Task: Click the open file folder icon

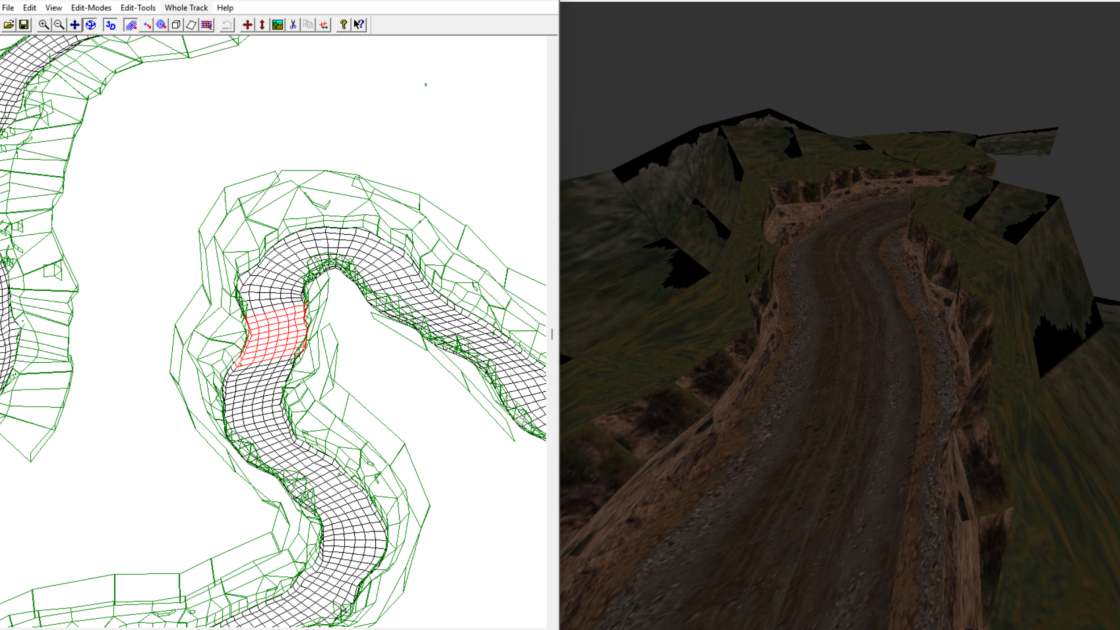Action: (x=9, y=25)
